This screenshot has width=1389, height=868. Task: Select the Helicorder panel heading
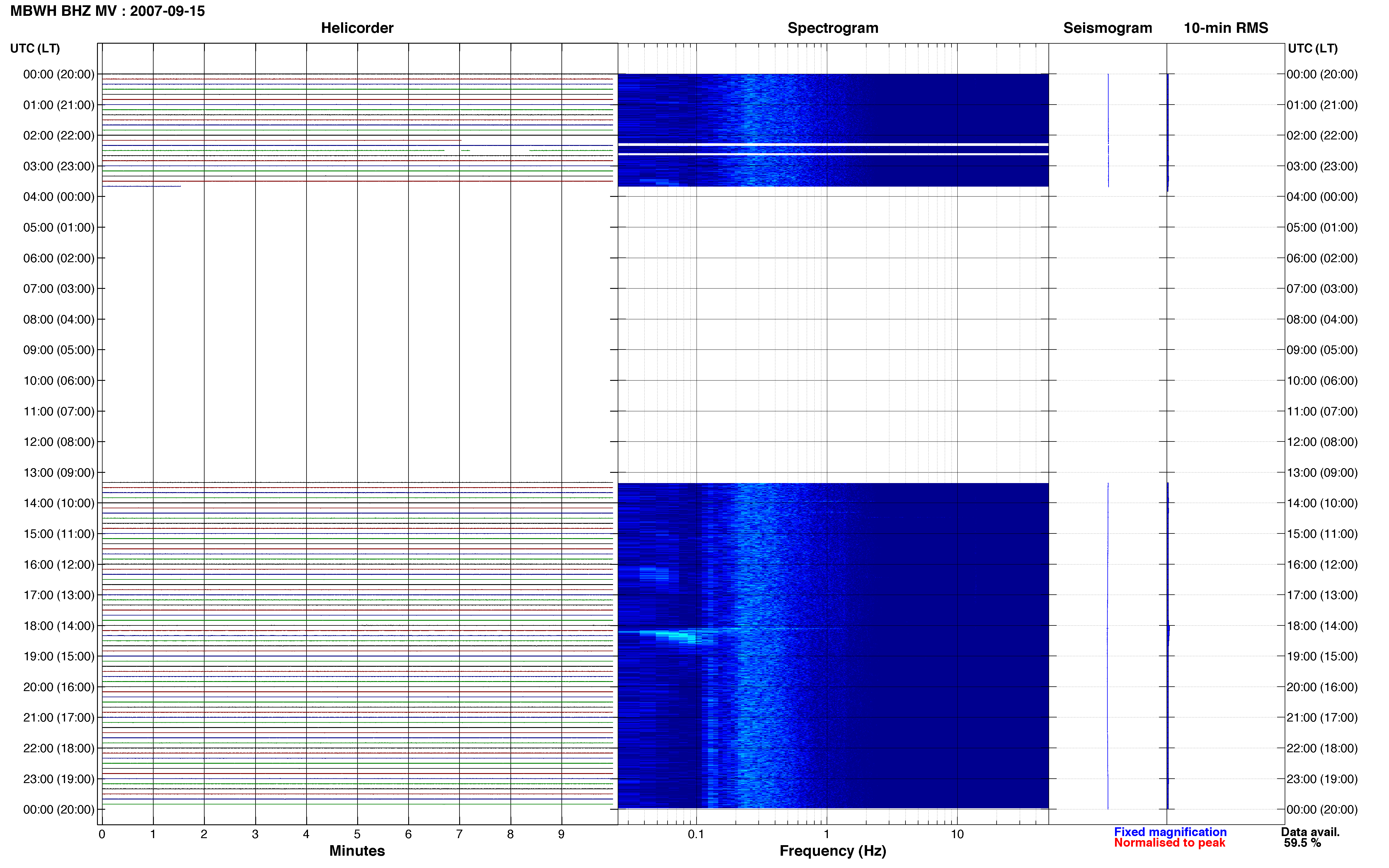[x=357, y=28]
